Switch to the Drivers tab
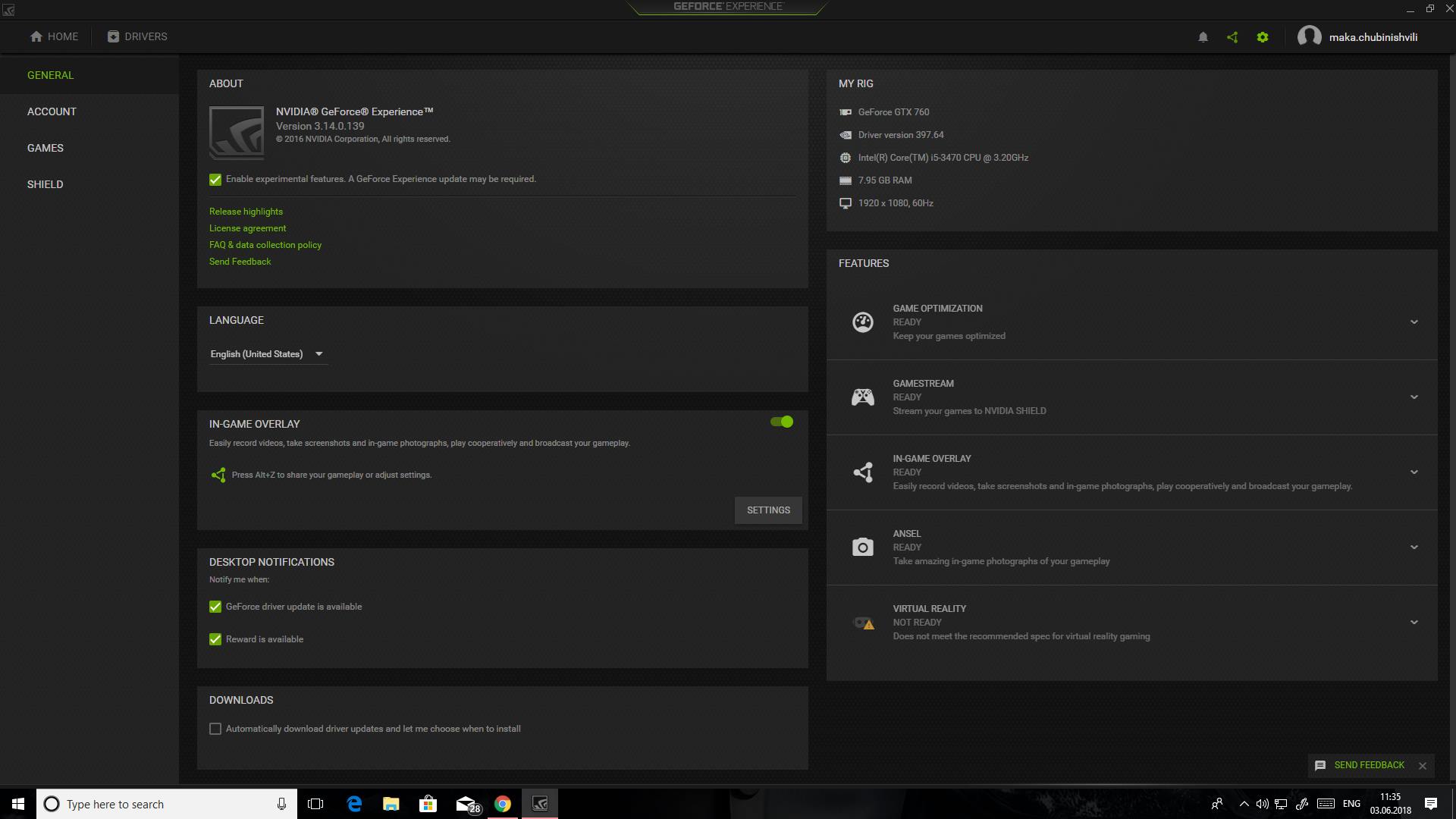Image resolution: width=1456 pixels, height=819 pixels. [137, 36]
